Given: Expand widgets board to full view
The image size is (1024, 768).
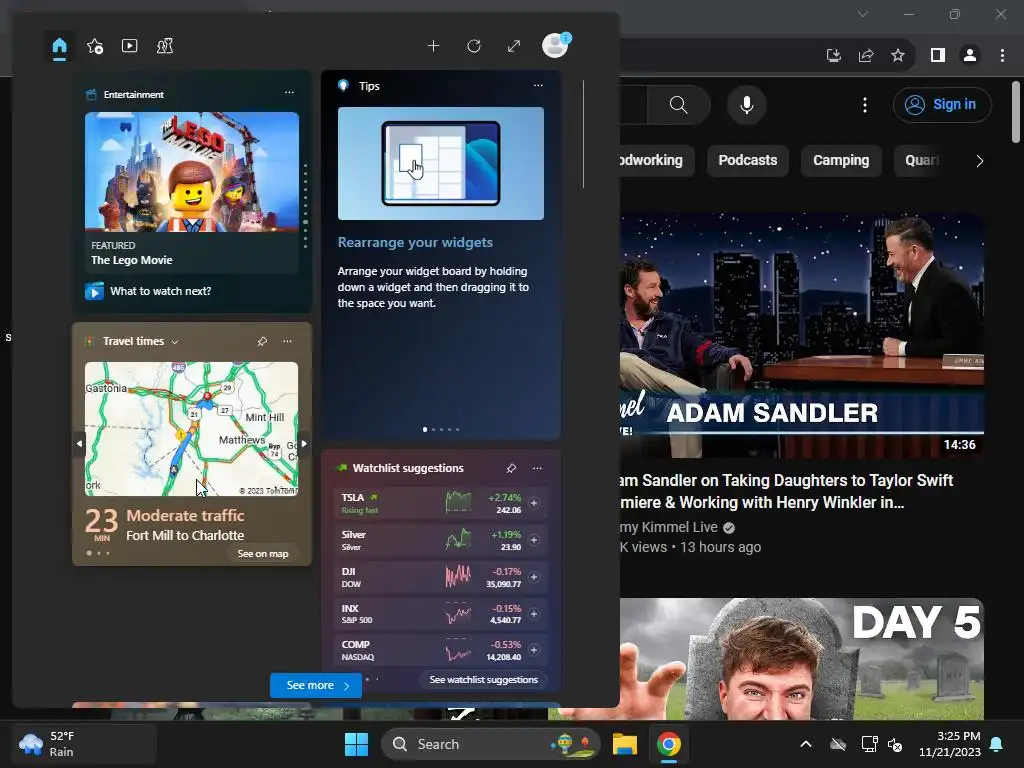Looking at the screenshot, I should (514, 46).
